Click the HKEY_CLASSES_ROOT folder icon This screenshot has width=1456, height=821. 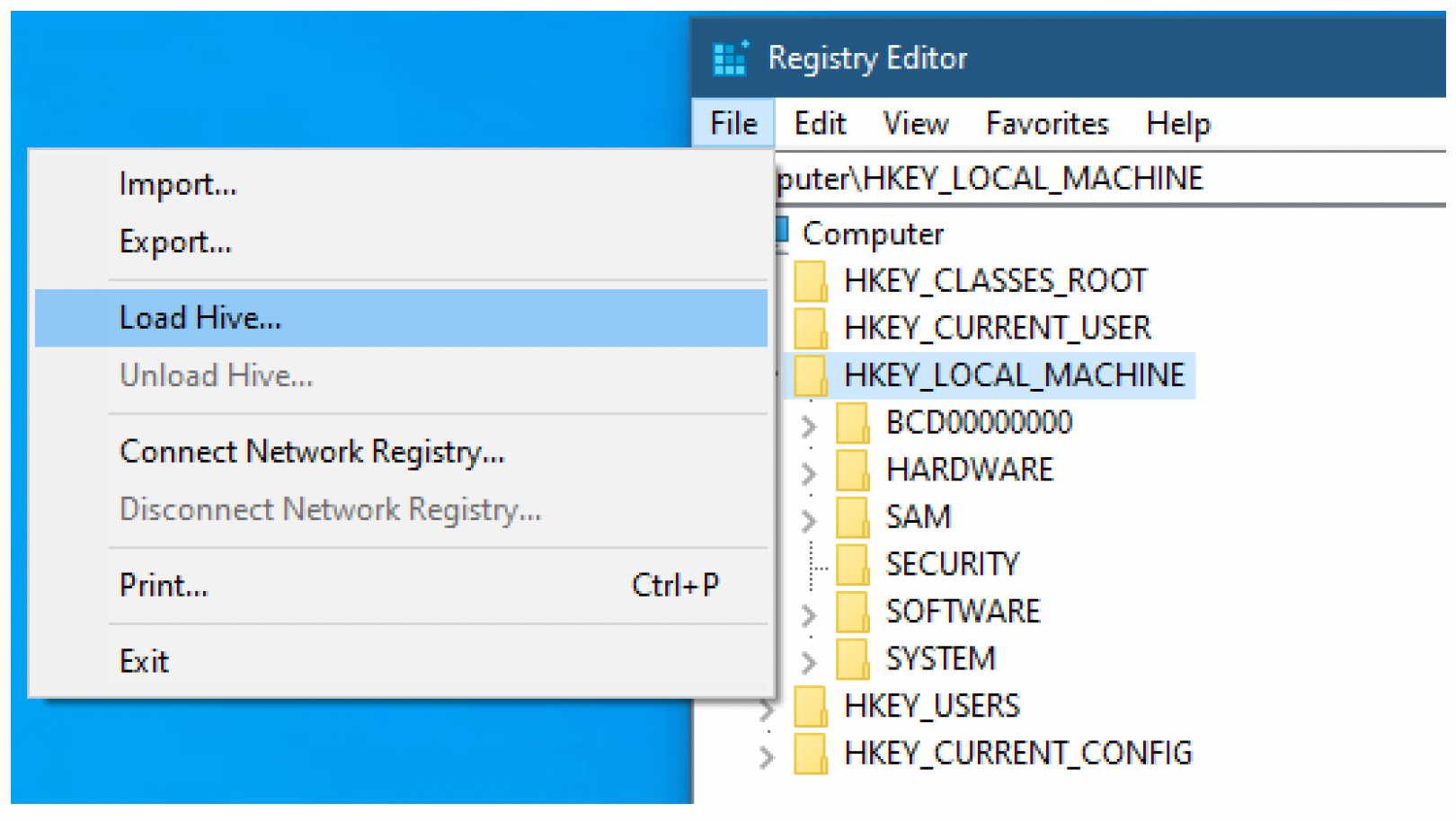(811, 281)
